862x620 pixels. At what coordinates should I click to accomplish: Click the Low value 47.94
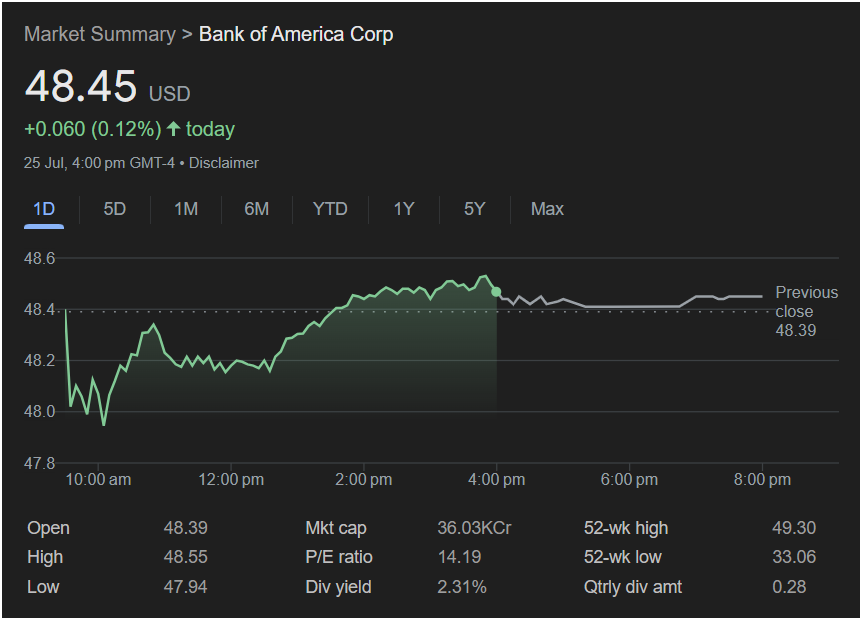185,587
